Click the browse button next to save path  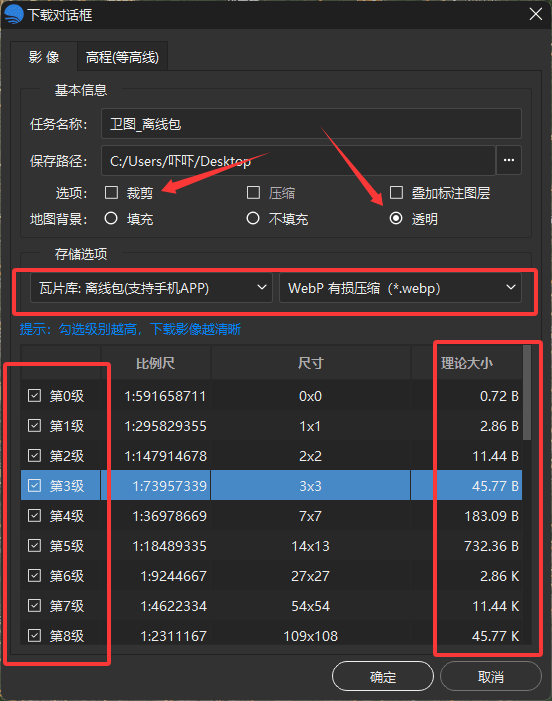coord(509,160)
